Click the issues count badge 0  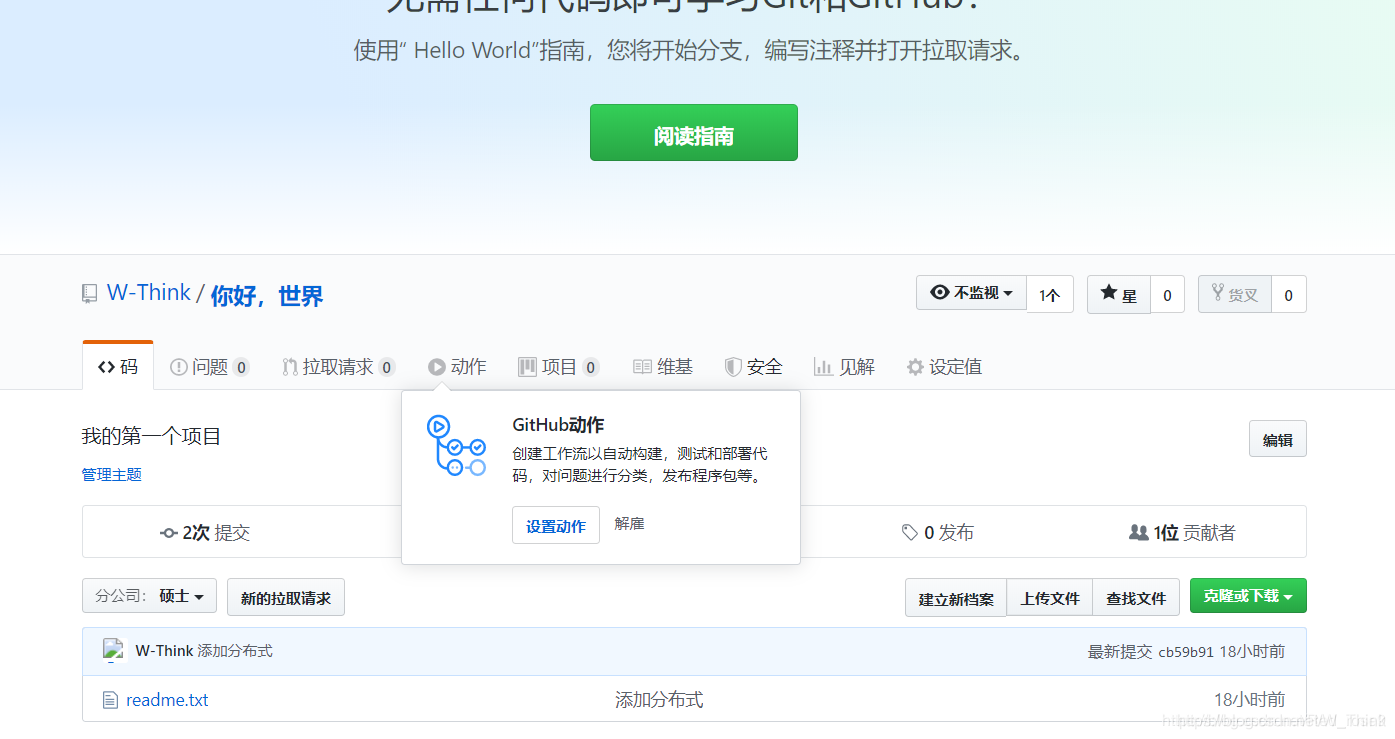click(x=241, y=368)
